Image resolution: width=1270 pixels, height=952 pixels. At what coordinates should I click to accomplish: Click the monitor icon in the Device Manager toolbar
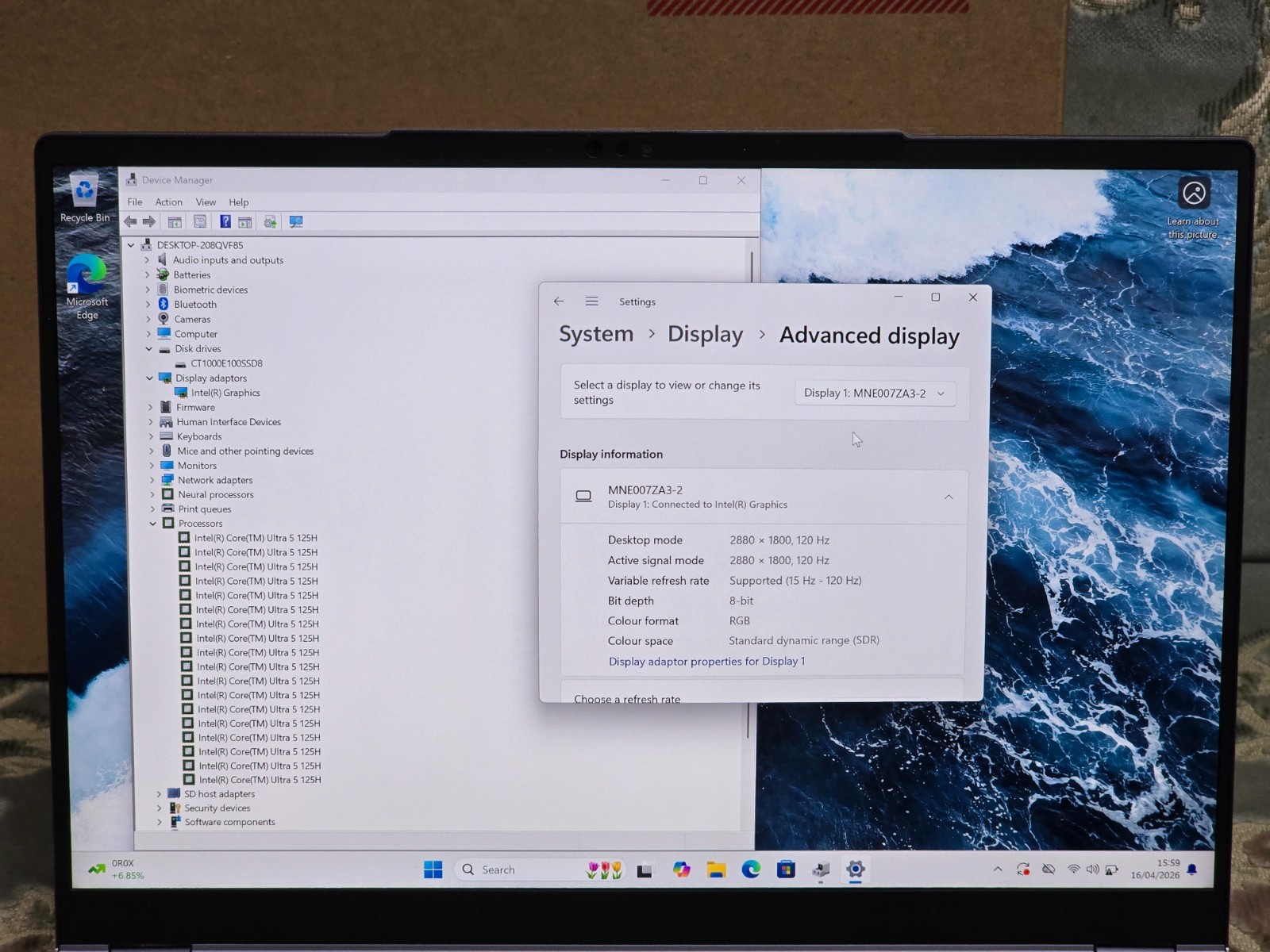(x=296, y=222)
